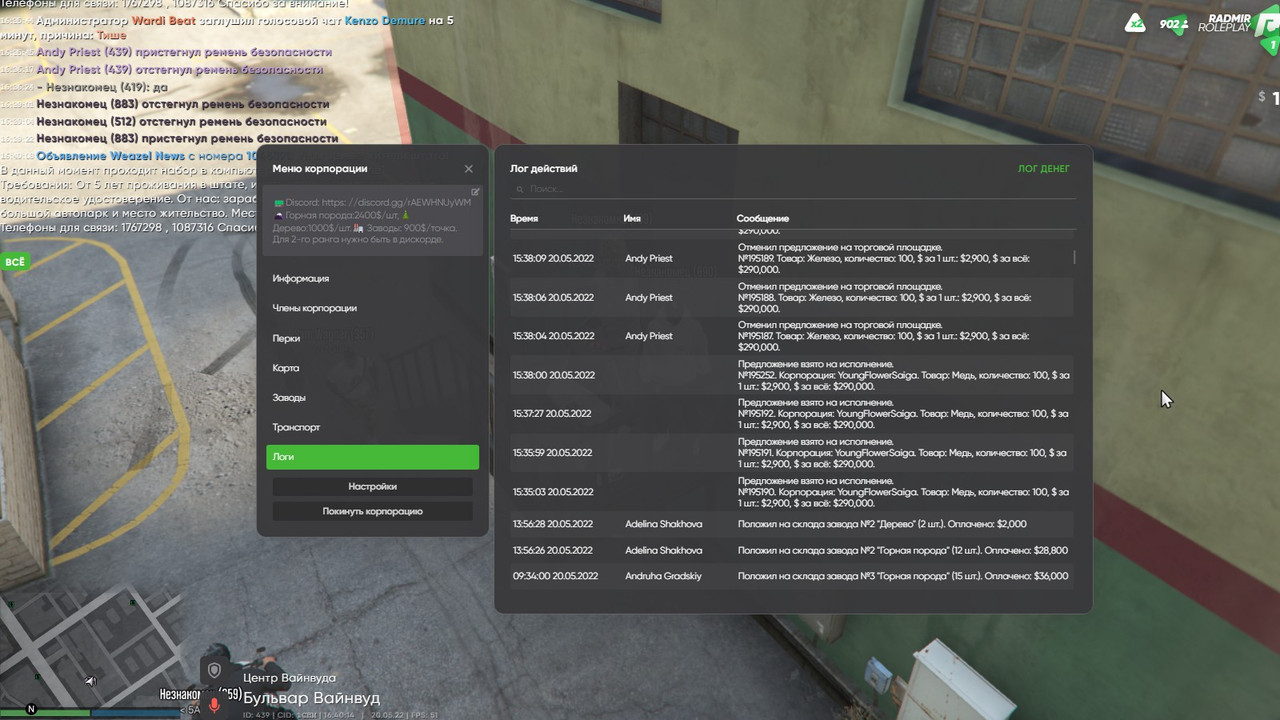
Task: Click the message for offer №195192
Action: coord(904,414)
